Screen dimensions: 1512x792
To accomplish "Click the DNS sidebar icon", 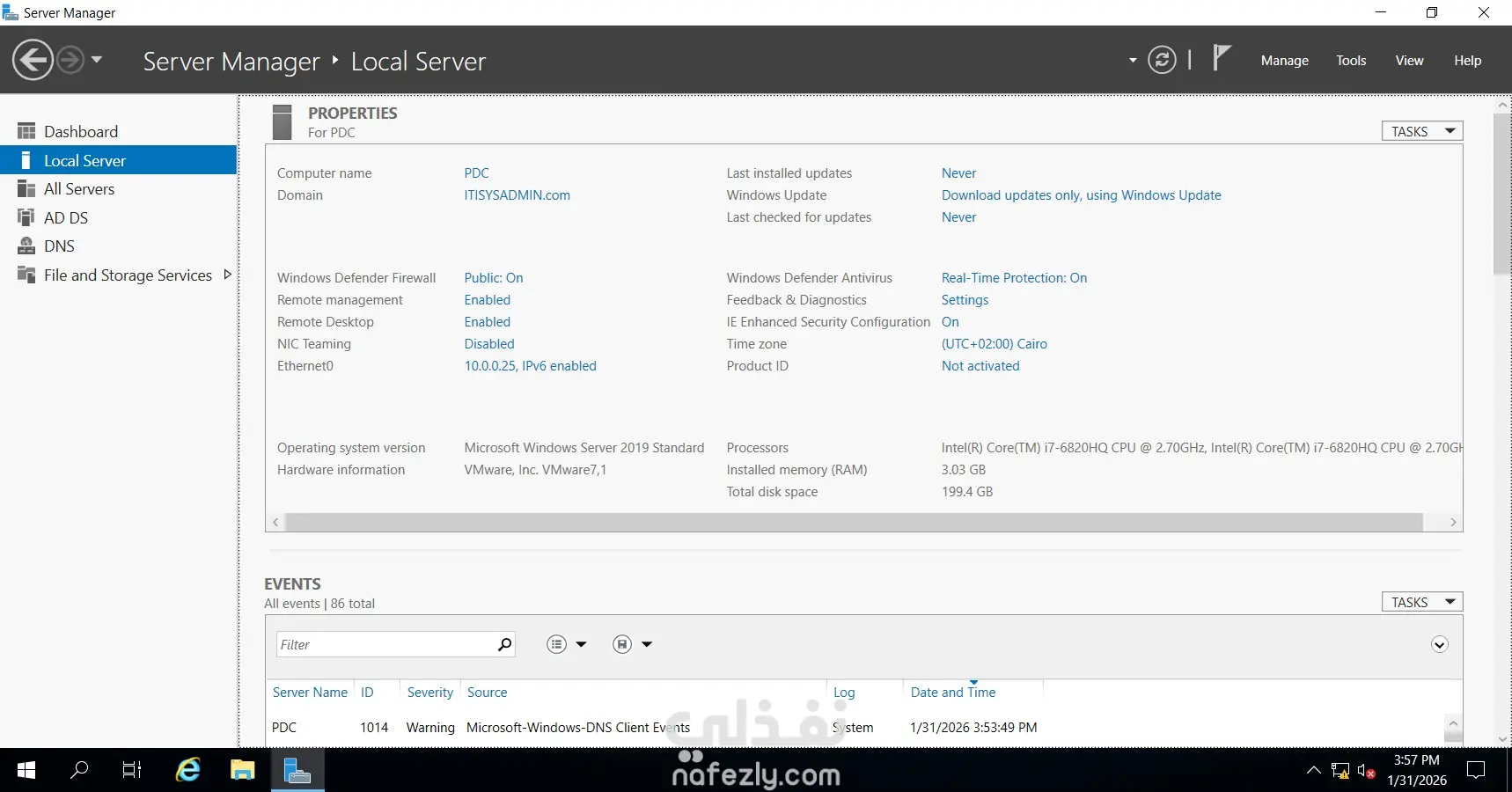I will coord(26,246).
